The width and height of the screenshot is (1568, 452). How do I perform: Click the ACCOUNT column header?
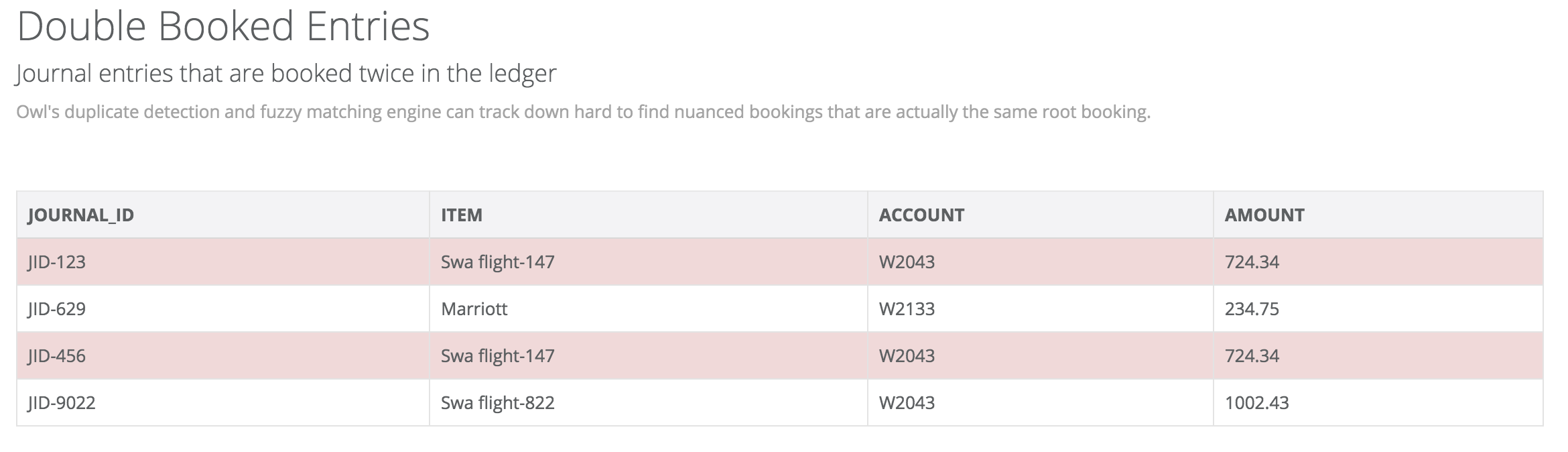(921, 215)
